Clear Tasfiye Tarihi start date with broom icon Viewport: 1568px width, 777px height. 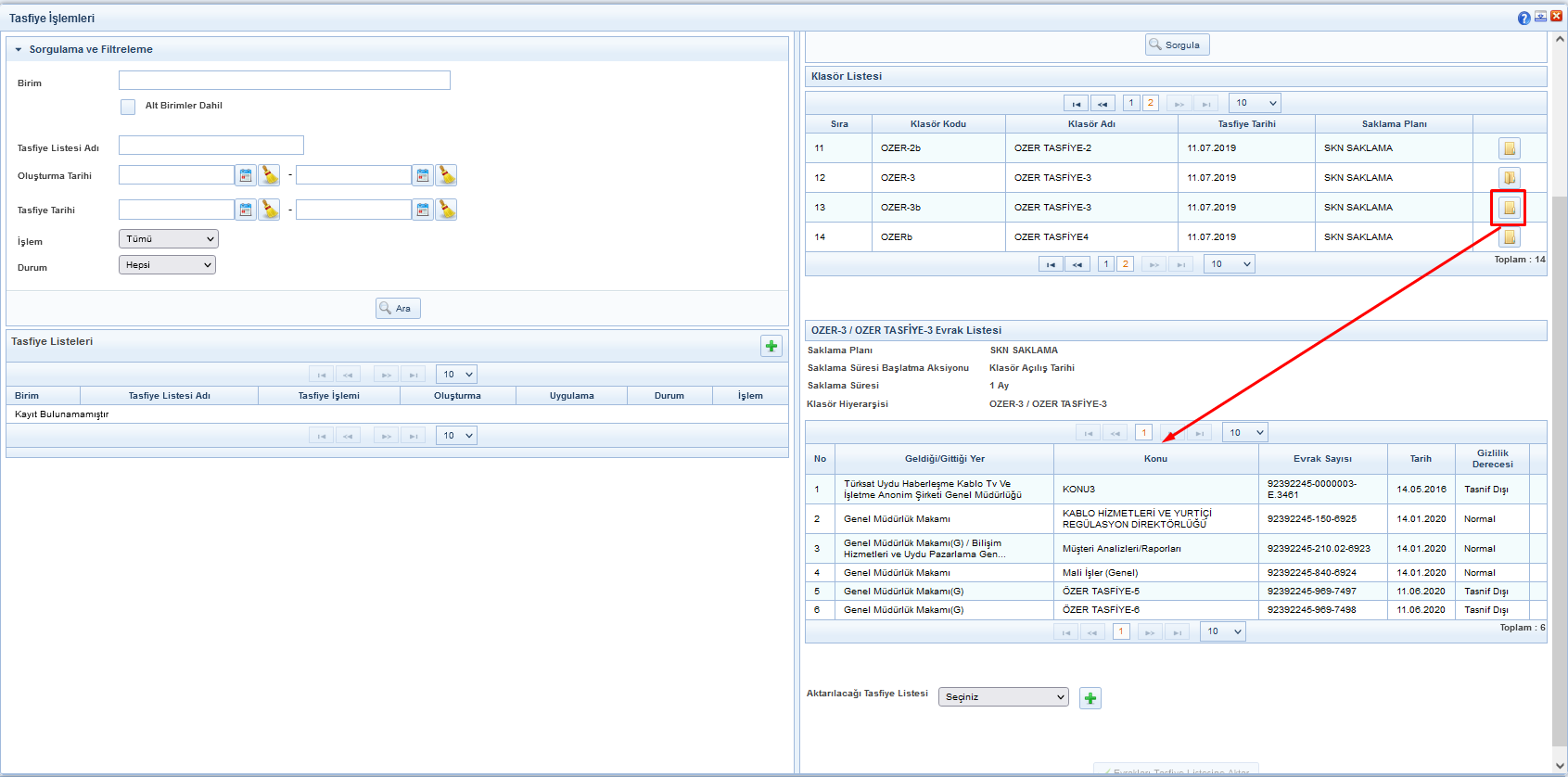[269, 210]
